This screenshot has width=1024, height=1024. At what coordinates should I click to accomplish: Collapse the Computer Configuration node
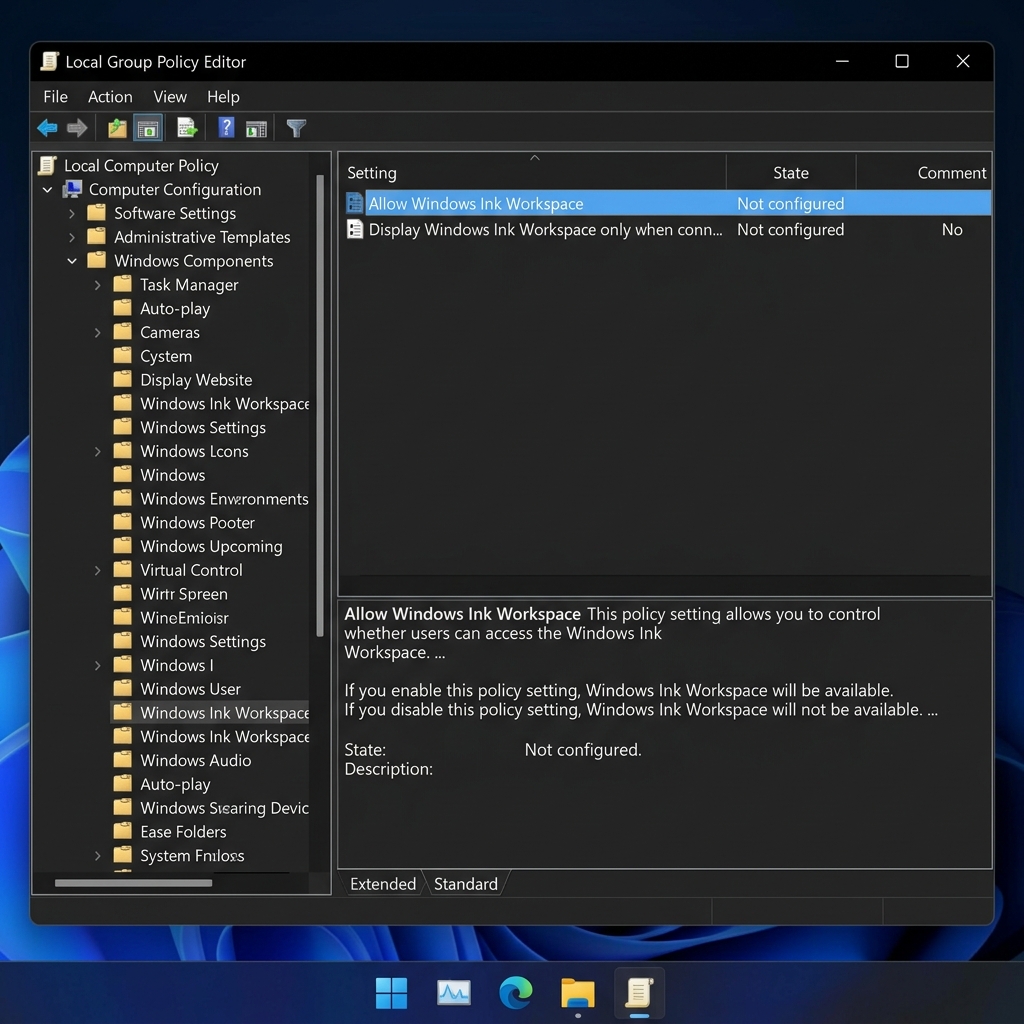47,190
